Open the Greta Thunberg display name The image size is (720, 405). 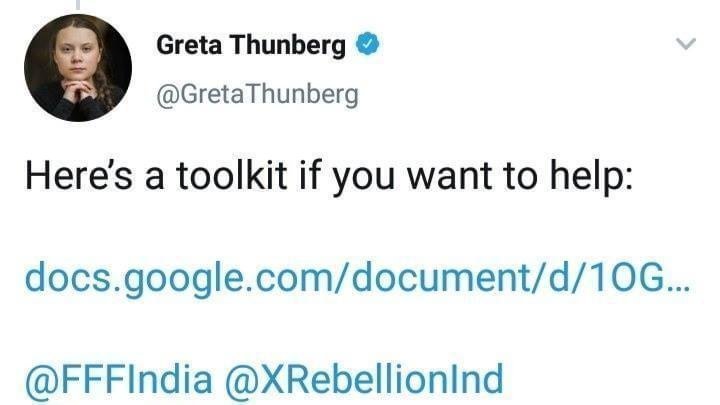[x=252, y=45]
